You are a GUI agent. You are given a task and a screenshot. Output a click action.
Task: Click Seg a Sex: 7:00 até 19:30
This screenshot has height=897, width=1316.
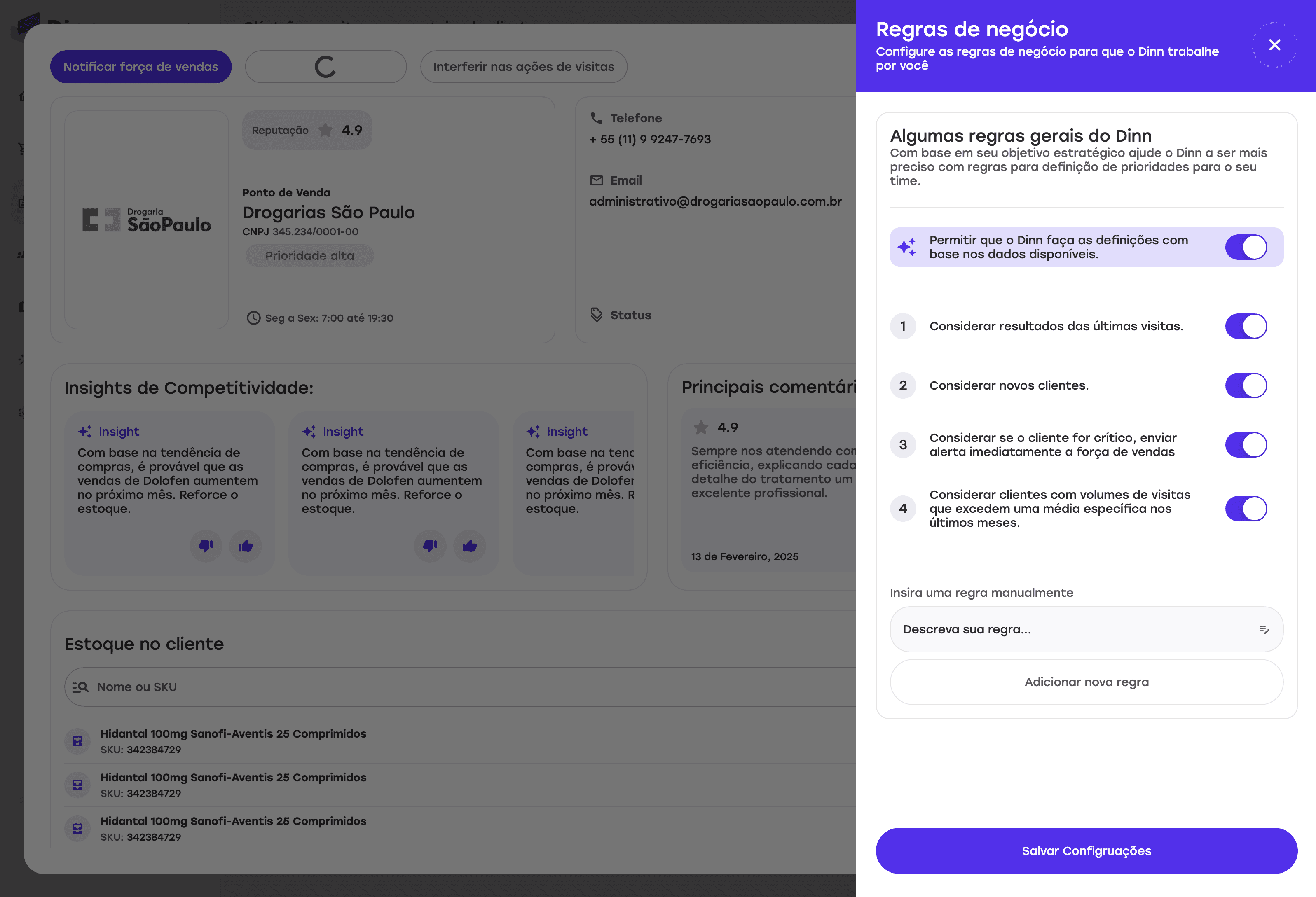coord(329,318)
